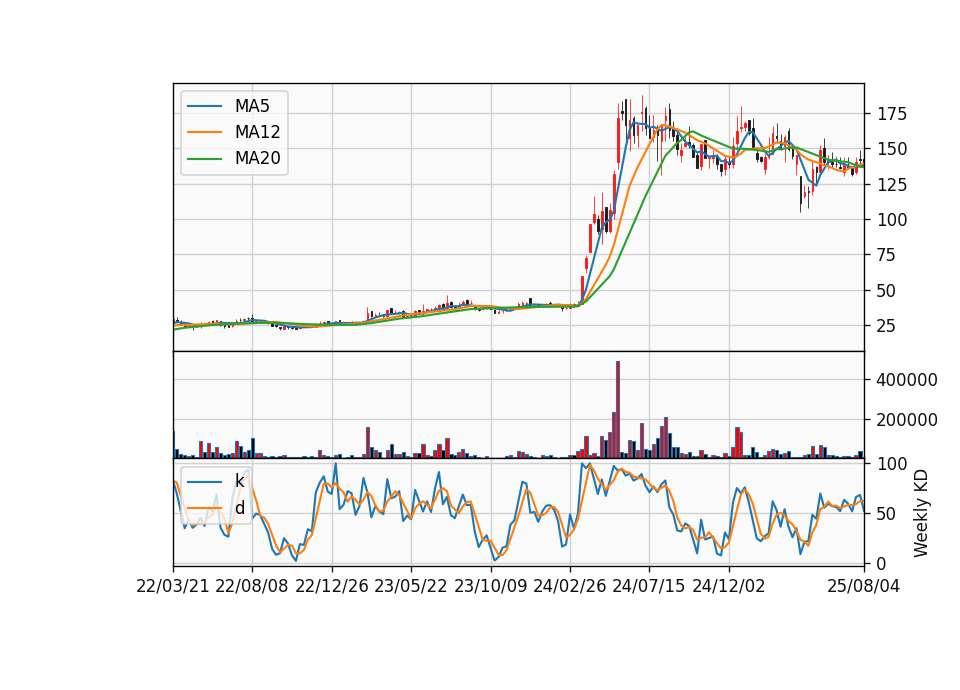Click the 23/10/09 date tick label
The width and height of the screenshot is (960, 690).
click(x=490, y=586)
